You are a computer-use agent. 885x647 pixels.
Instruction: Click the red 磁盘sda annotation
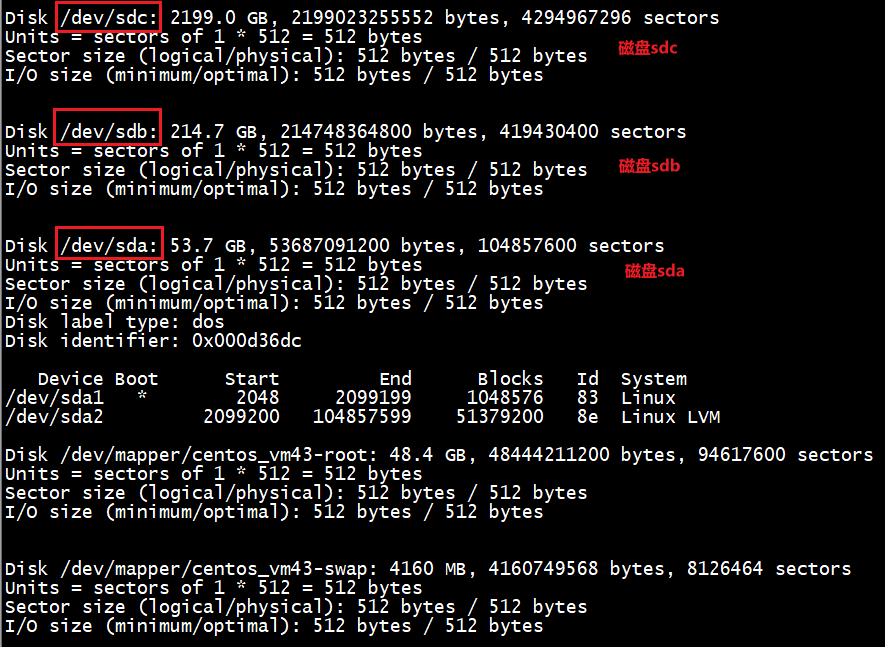[654, 270]
